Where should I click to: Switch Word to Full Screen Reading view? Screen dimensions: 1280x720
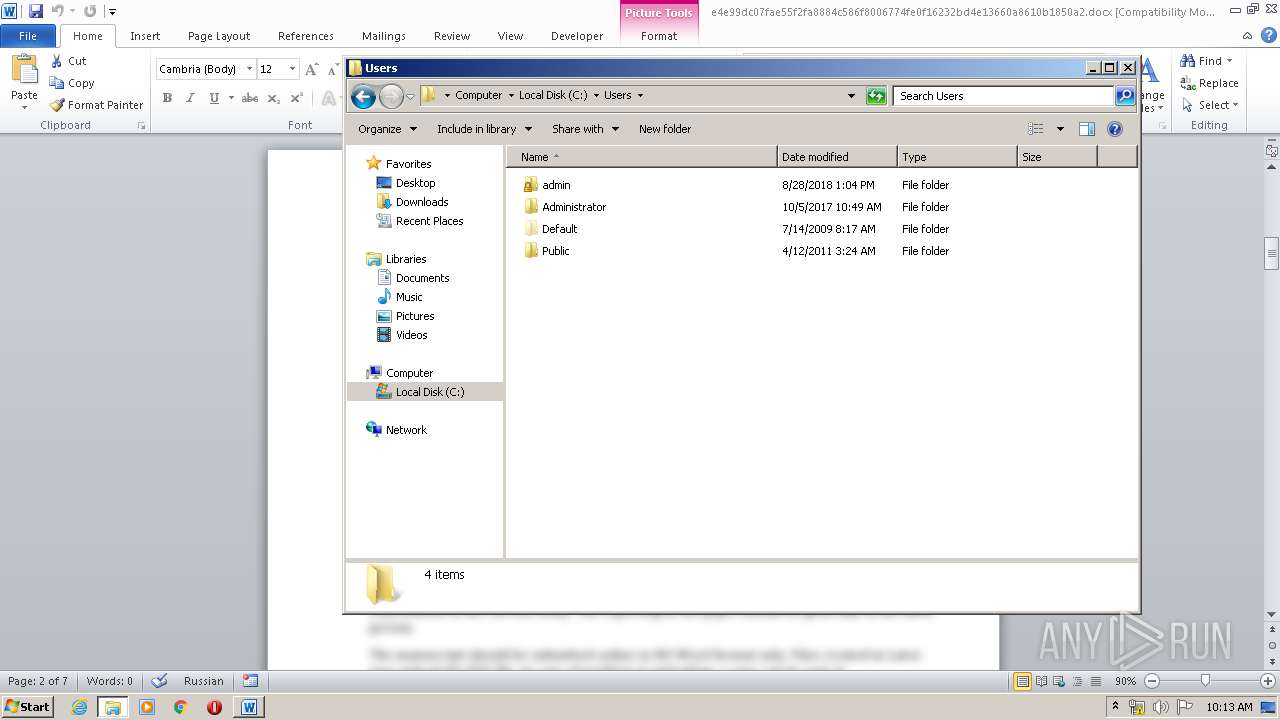click(x=1041, y=681)
